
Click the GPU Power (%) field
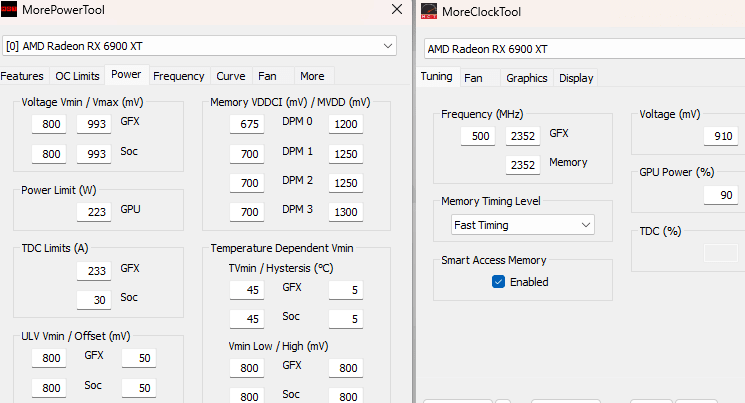721,195
